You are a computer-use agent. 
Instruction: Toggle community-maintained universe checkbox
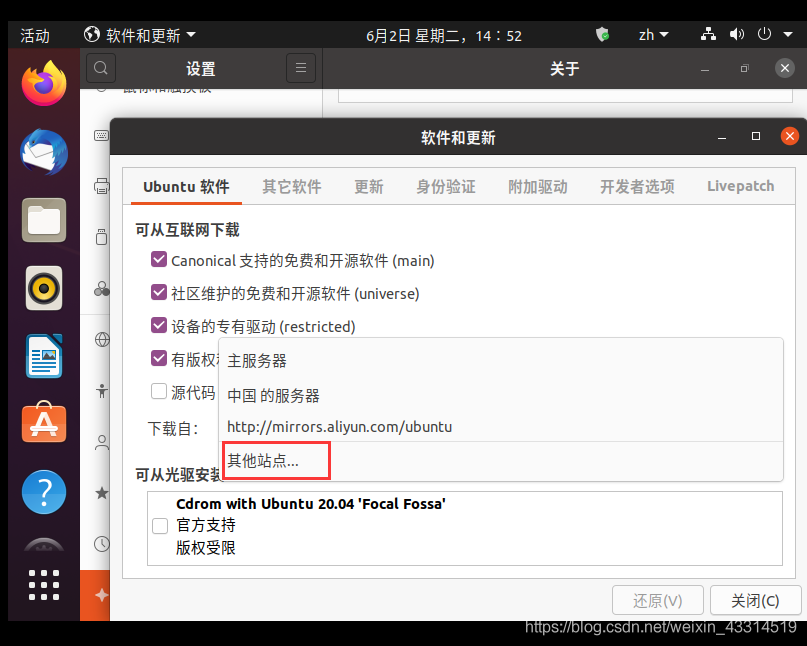(x=158, y=293)
